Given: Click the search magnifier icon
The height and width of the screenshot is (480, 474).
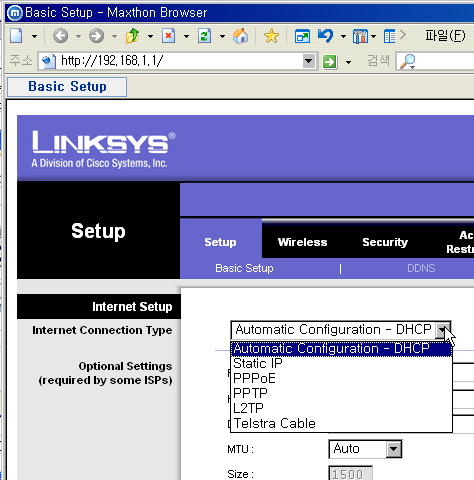Looking at the screenshot, I should (407, 61).
